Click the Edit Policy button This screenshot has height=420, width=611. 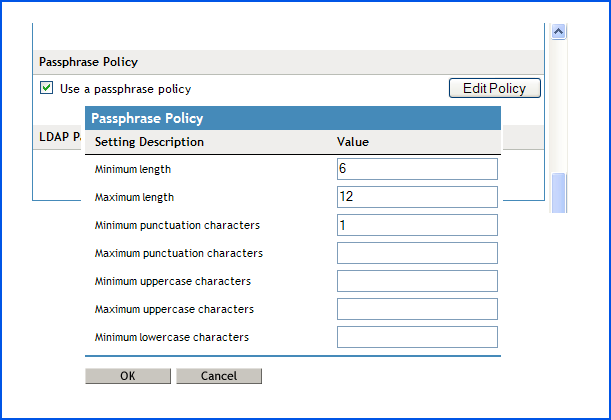click(494, 88)
